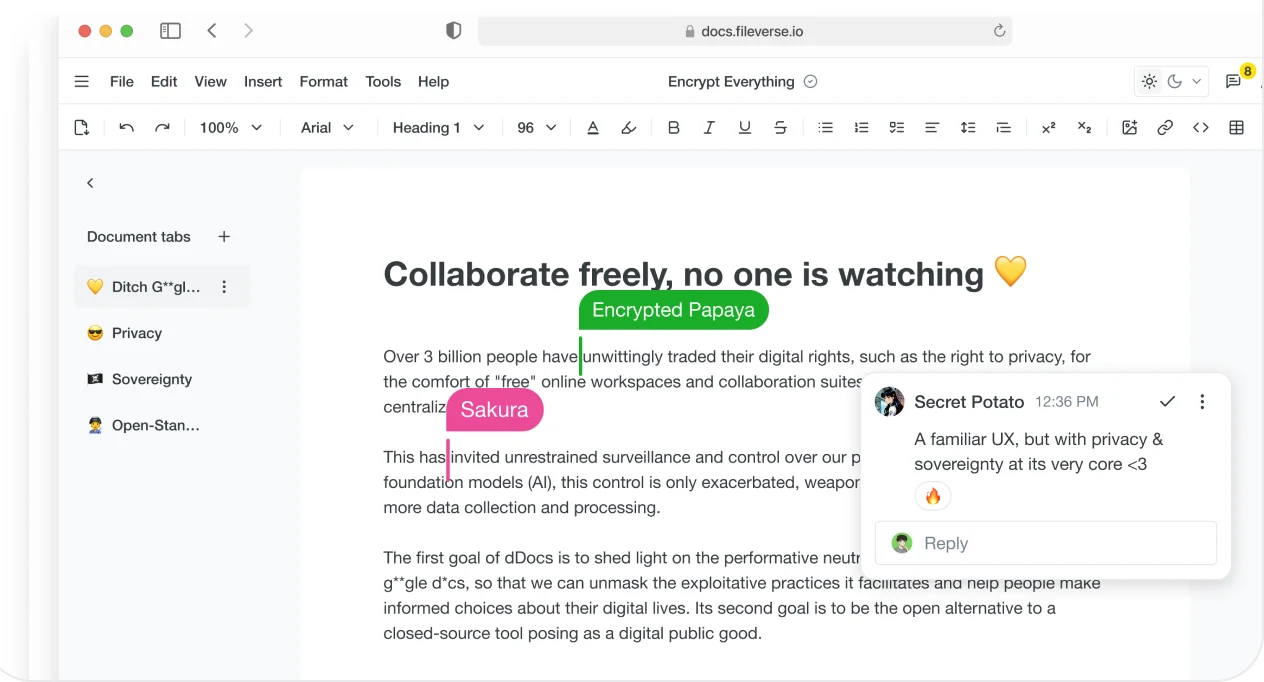Toggle subscript formatting
The width and height of the screenshot is (1264, 682).
[x=1084, y=128]
